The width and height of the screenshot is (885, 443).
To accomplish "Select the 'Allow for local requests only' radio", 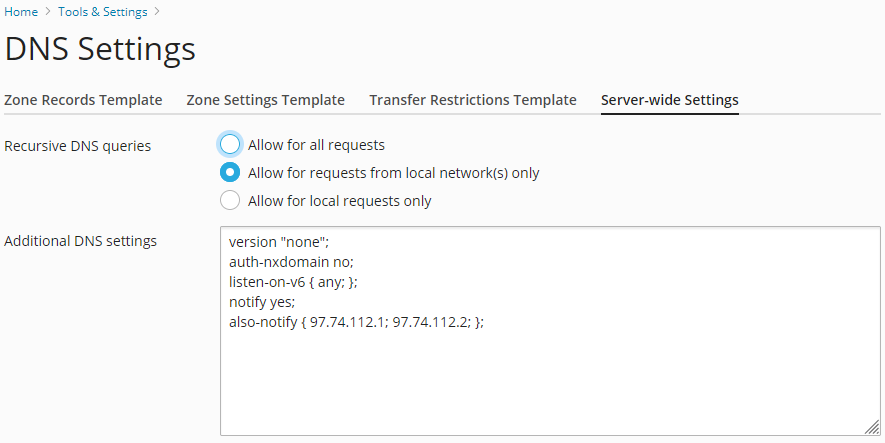I will point(230,200).
